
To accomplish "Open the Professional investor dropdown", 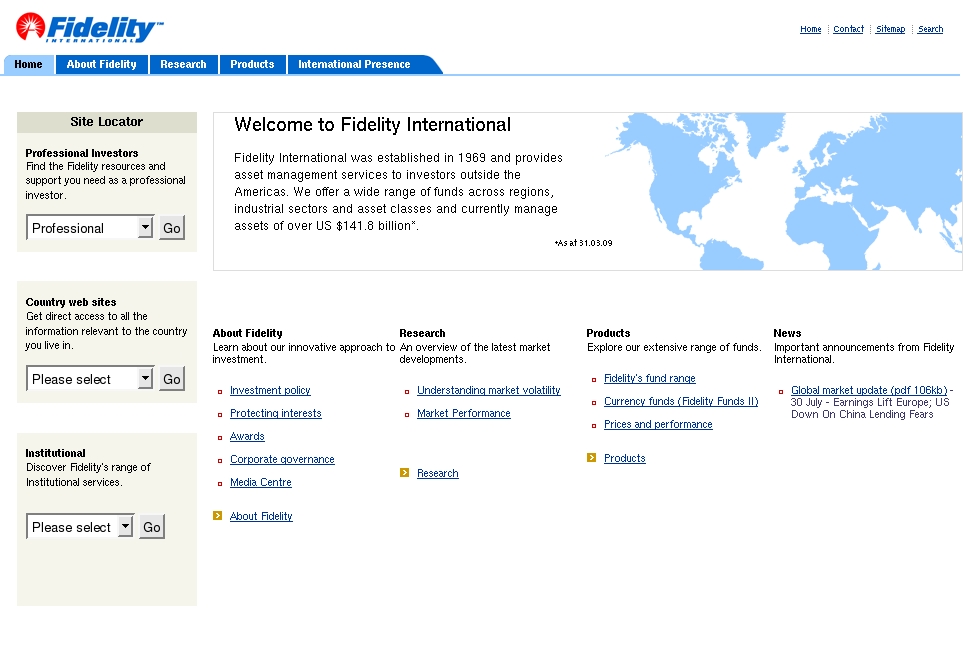I will click(90, 228).
